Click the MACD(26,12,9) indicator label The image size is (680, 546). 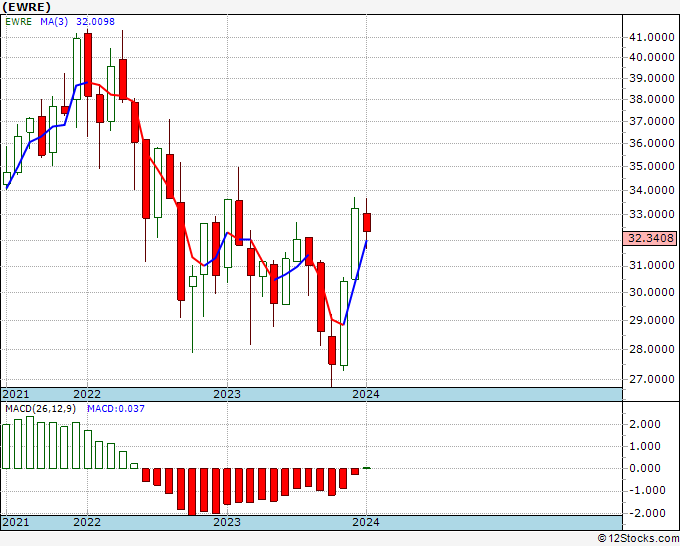click(41, 409)
